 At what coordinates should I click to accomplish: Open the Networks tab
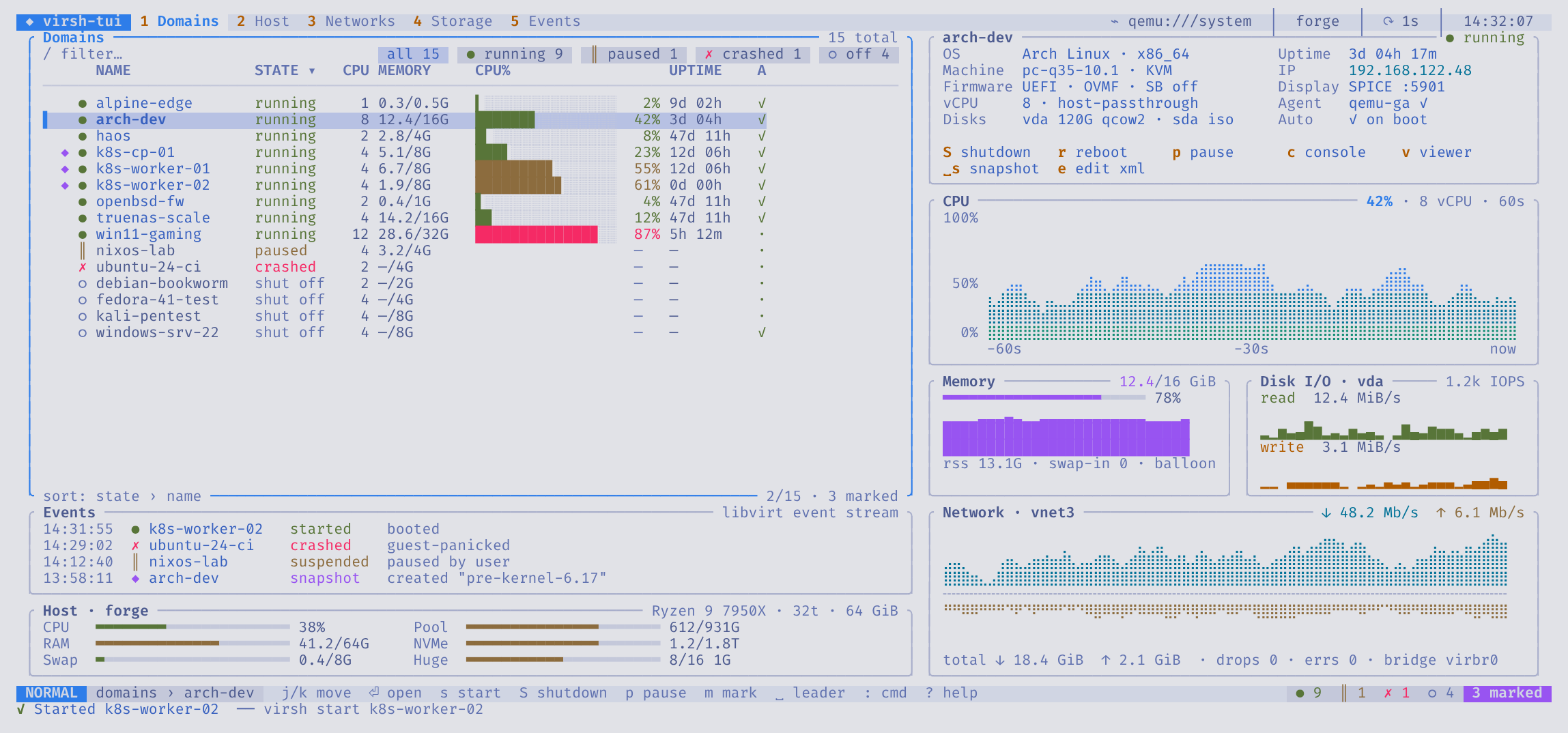click(351, 21)
